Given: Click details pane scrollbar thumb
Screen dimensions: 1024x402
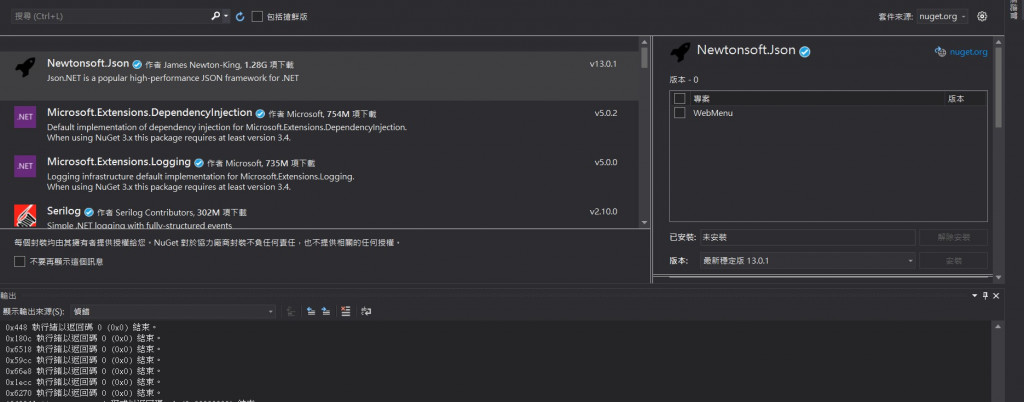Looking at the screenshot, I should point(998,87).
